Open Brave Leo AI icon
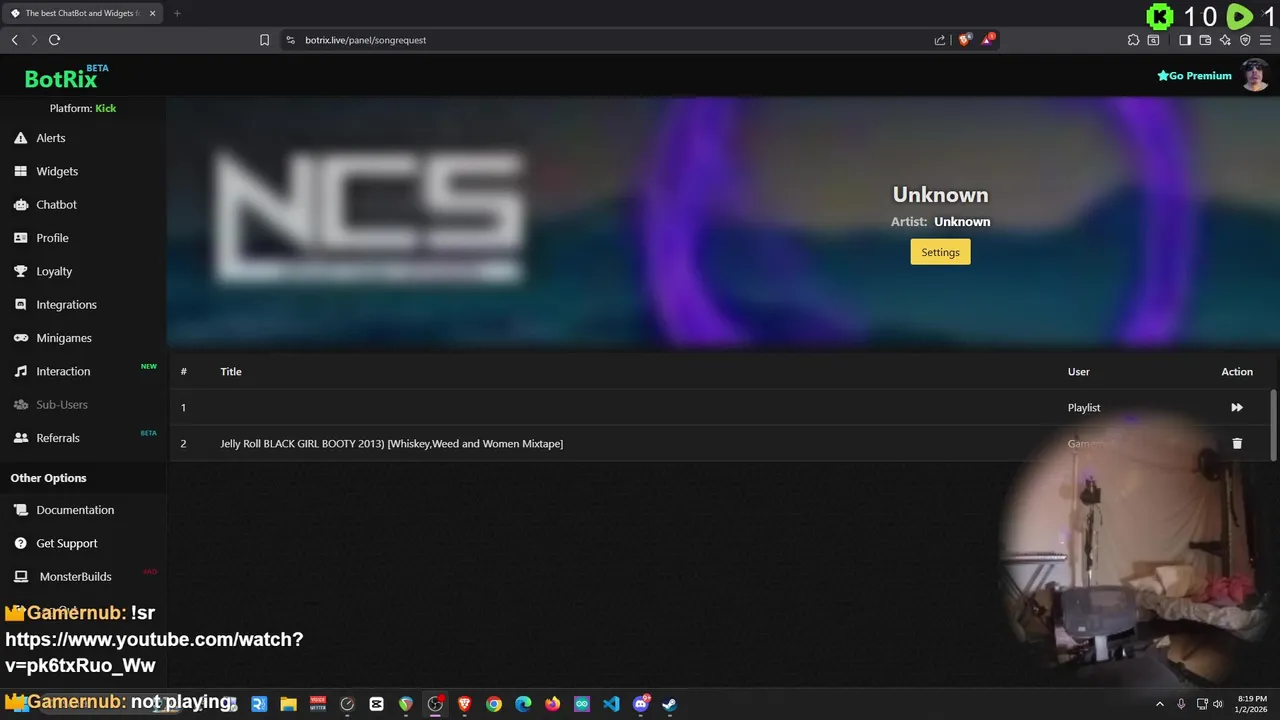1280x720 pixels. [1225, 40]
